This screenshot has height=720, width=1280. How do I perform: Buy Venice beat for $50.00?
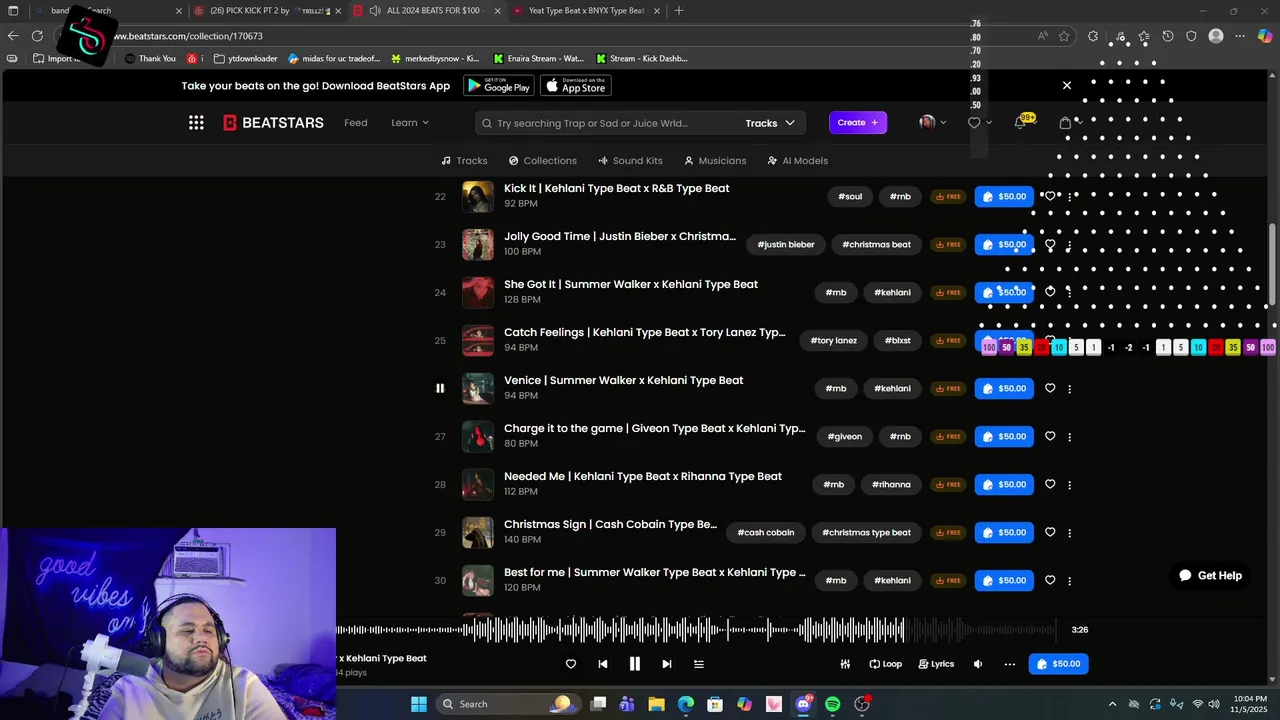pyautogui.click(x=1004, y=388)
